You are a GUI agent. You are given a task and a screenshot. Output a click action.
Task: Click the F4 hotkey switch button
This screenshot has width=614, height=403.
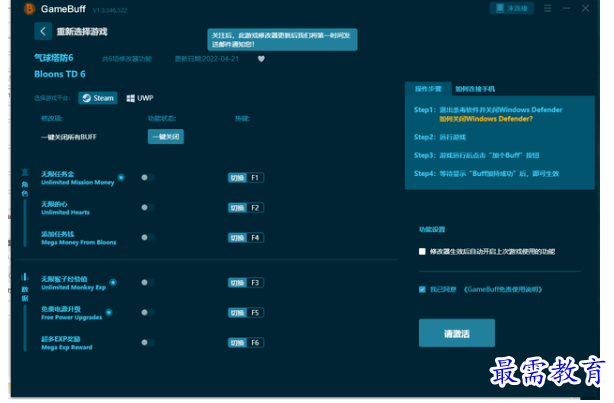point(246,238)
